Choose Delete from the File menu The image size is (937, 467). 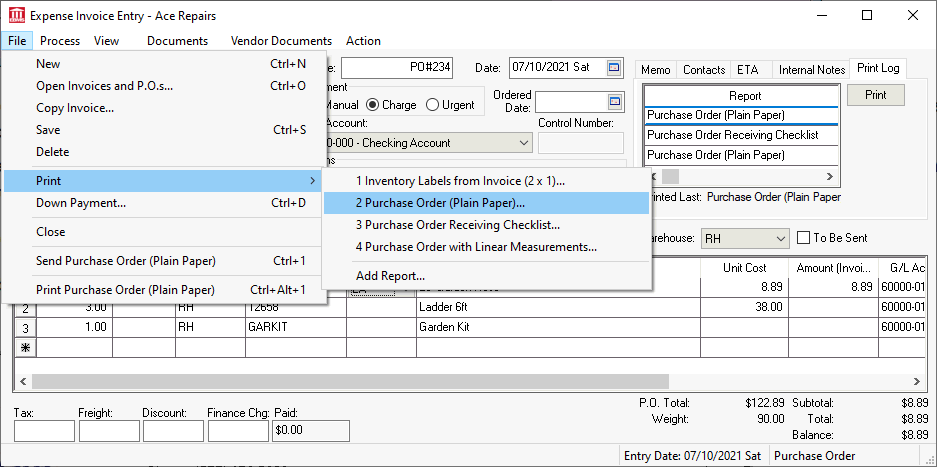(164, 152)
